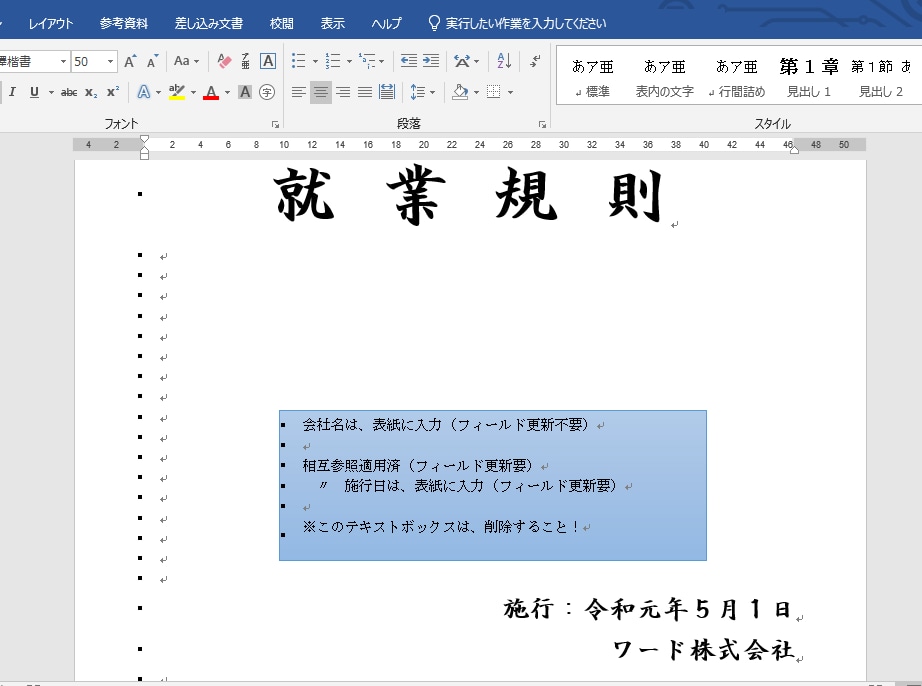Apply the red font color swatch
The image size is (922, 686).
pyautogui.click(x=211, y=93)
